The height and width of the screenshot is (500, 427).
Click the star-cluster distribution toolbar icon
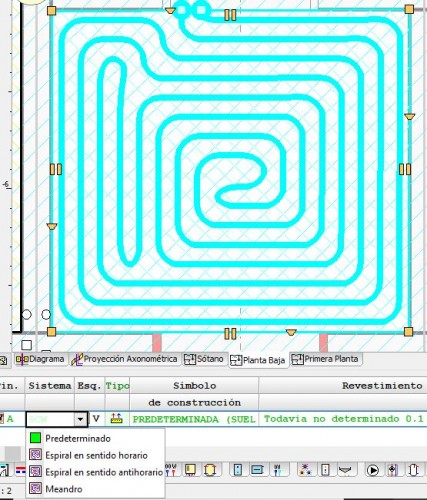305,470
